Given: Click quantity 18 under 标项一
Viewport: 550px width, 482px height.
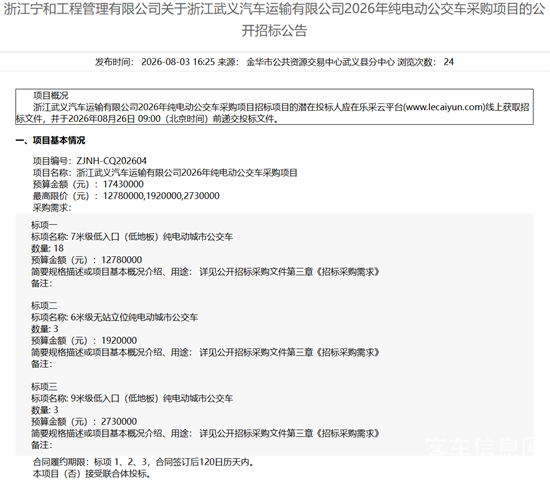Looking at the screenshot, I should point(59,248).
